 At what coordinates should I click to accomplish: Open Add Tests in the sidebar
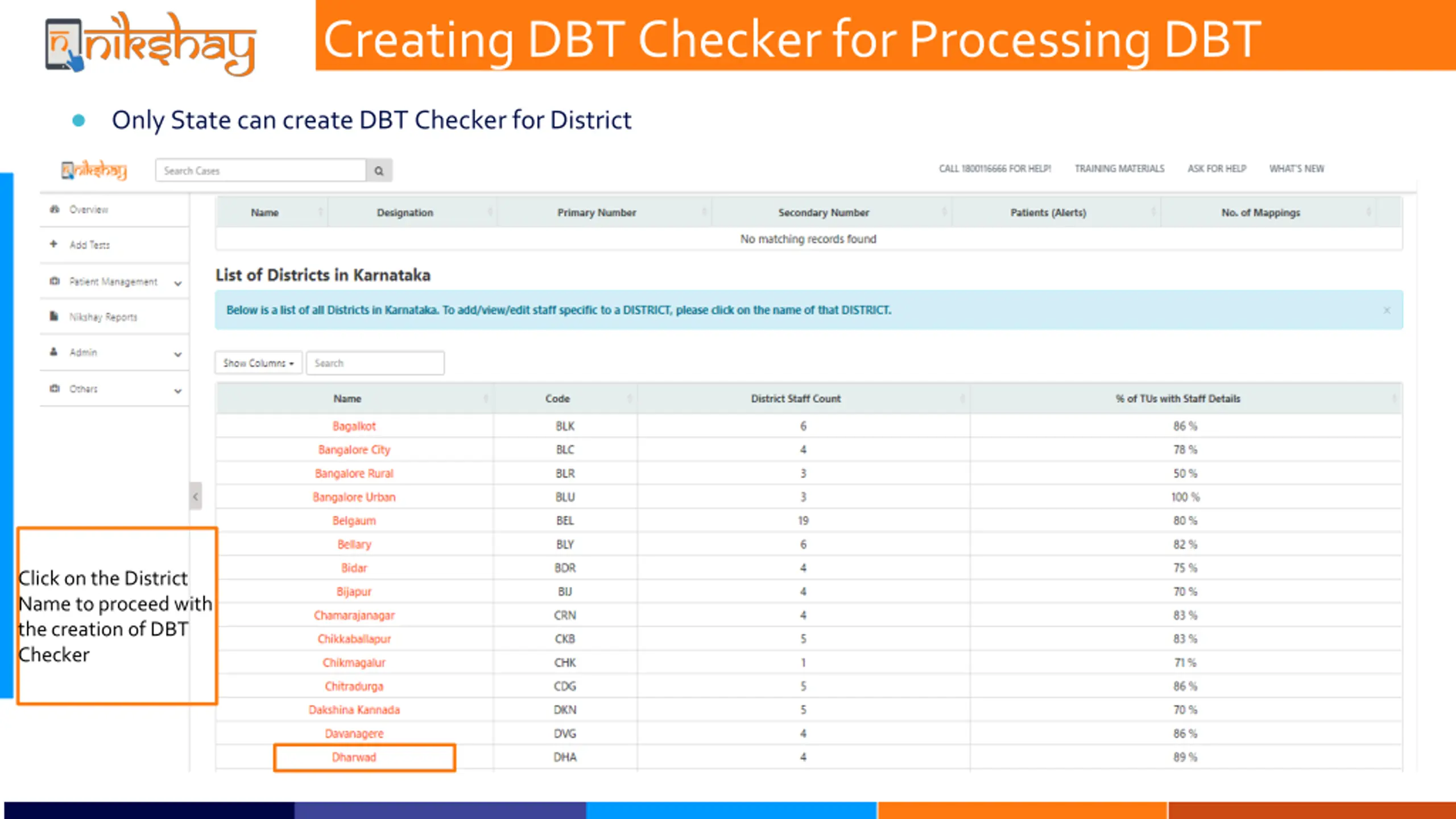pos(90,245)
